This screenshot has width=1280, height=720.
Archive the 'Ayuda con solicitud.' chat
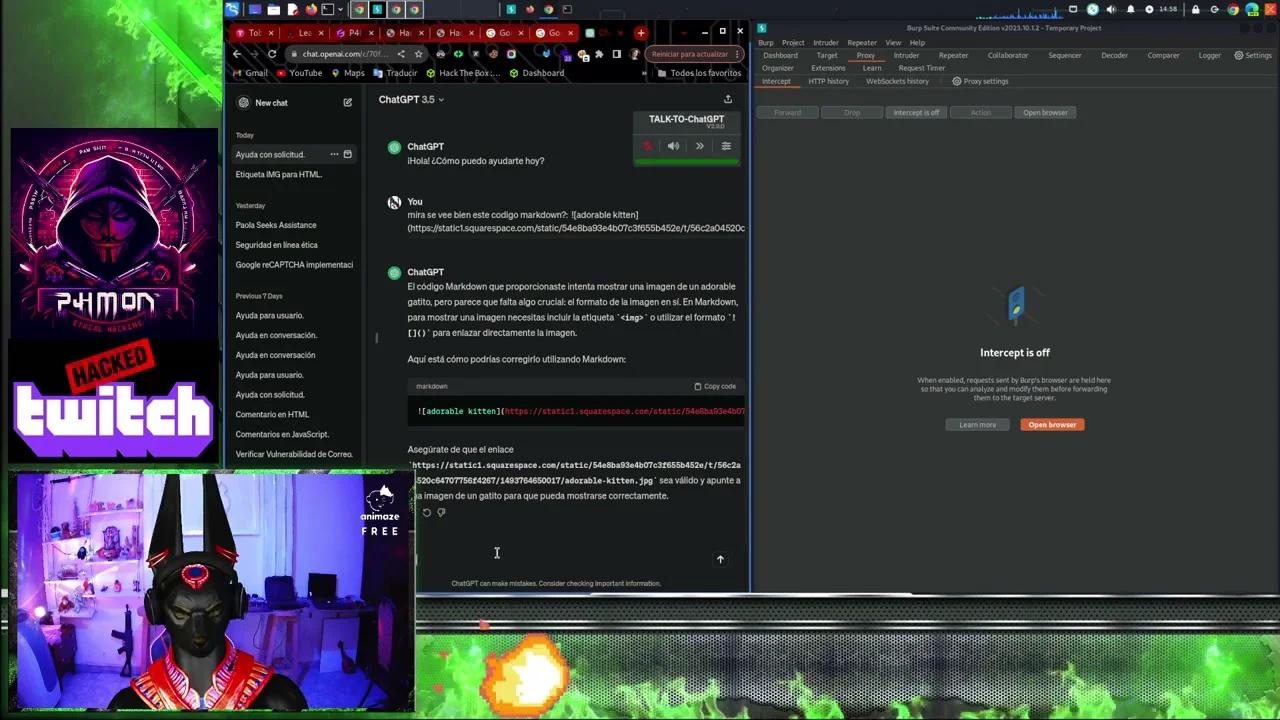[347, 154]
